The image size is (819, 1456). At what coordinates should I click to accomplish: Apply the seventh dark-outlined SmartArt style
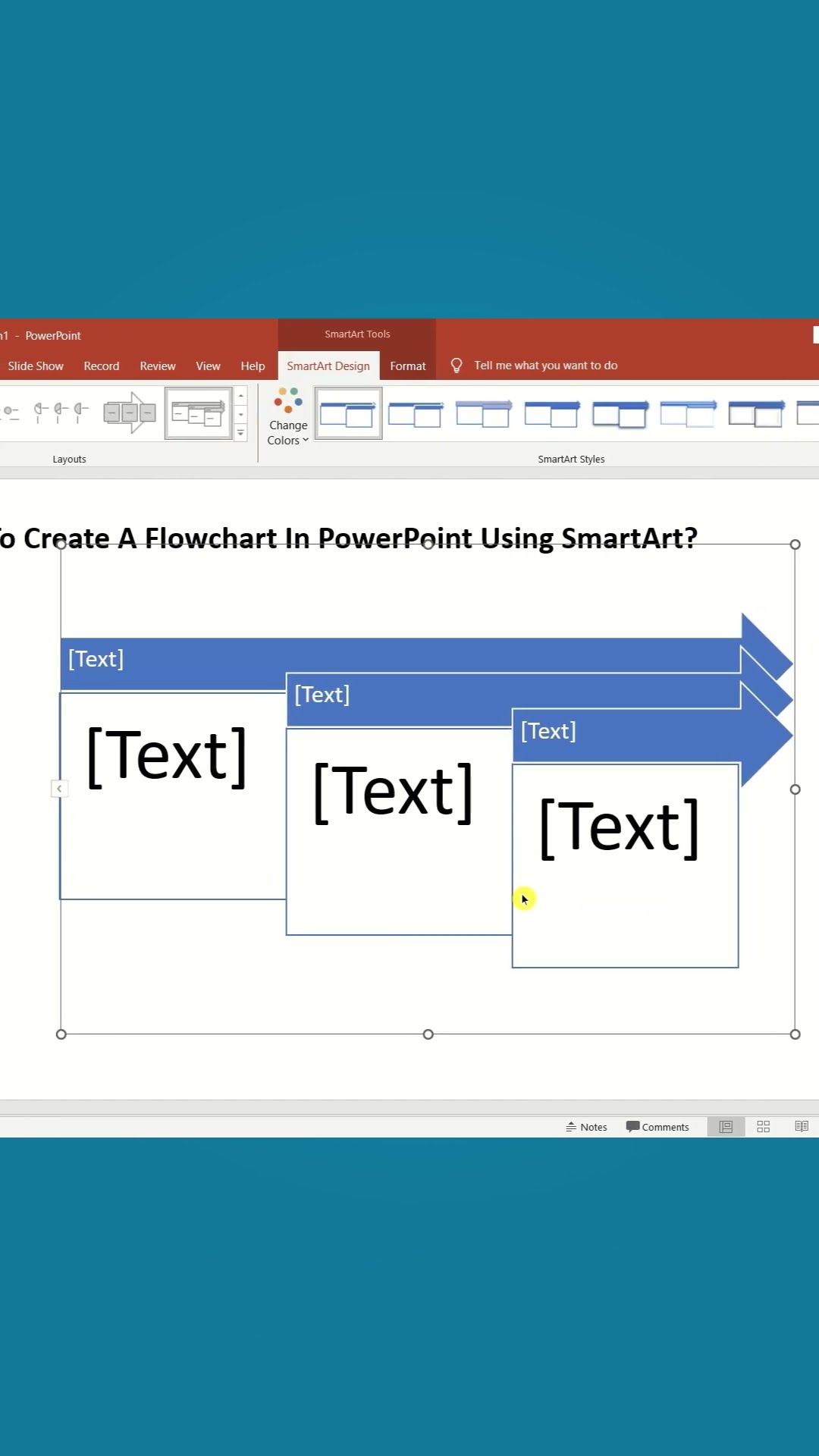click(757, 414)
